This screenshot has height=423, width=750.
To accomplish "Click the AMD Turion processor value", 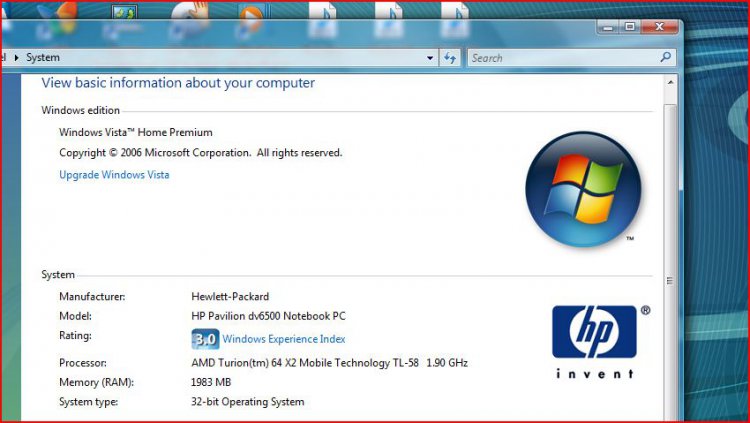I will [x=330, y=363].
